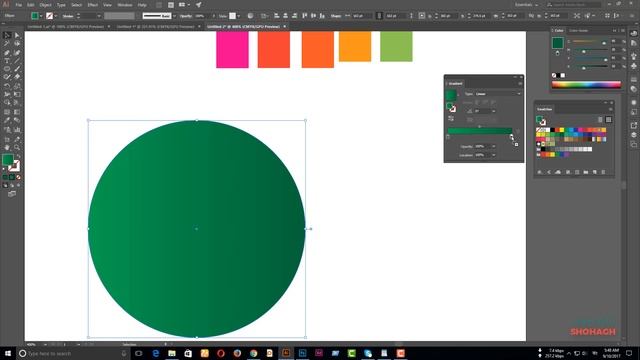Viewport: 640px width, 360px height.
Task: Open the File menu
Action: [18, 5]
